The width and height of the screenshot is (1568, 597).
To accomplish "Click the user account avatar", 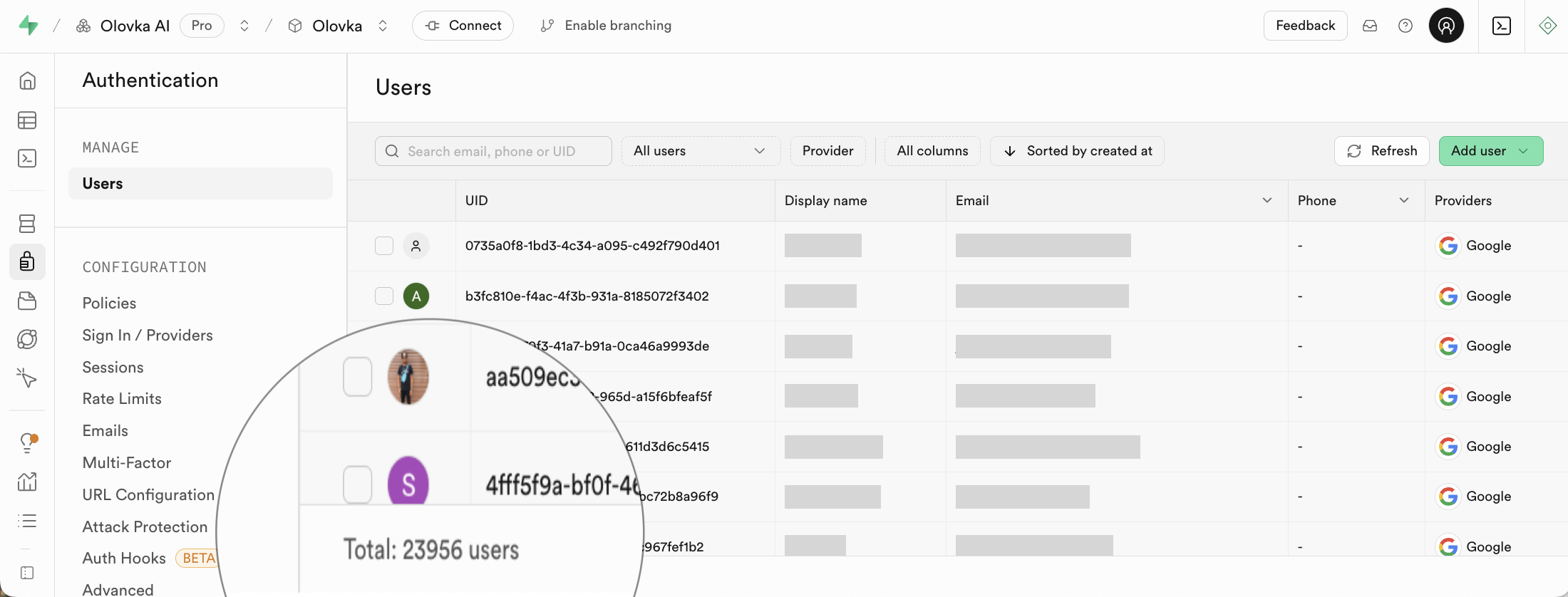I will pyautogui.click(x=1445, y=26).
